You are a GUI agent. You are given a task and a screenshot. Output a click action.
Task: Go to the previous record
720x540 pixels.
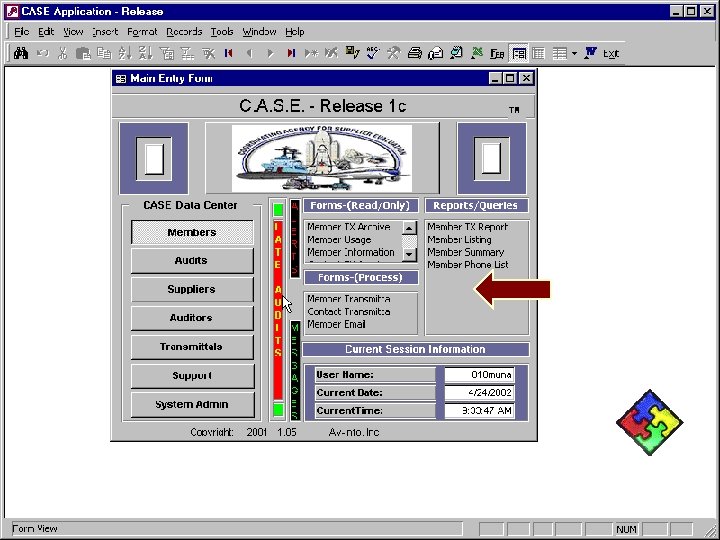pos(249,53)
